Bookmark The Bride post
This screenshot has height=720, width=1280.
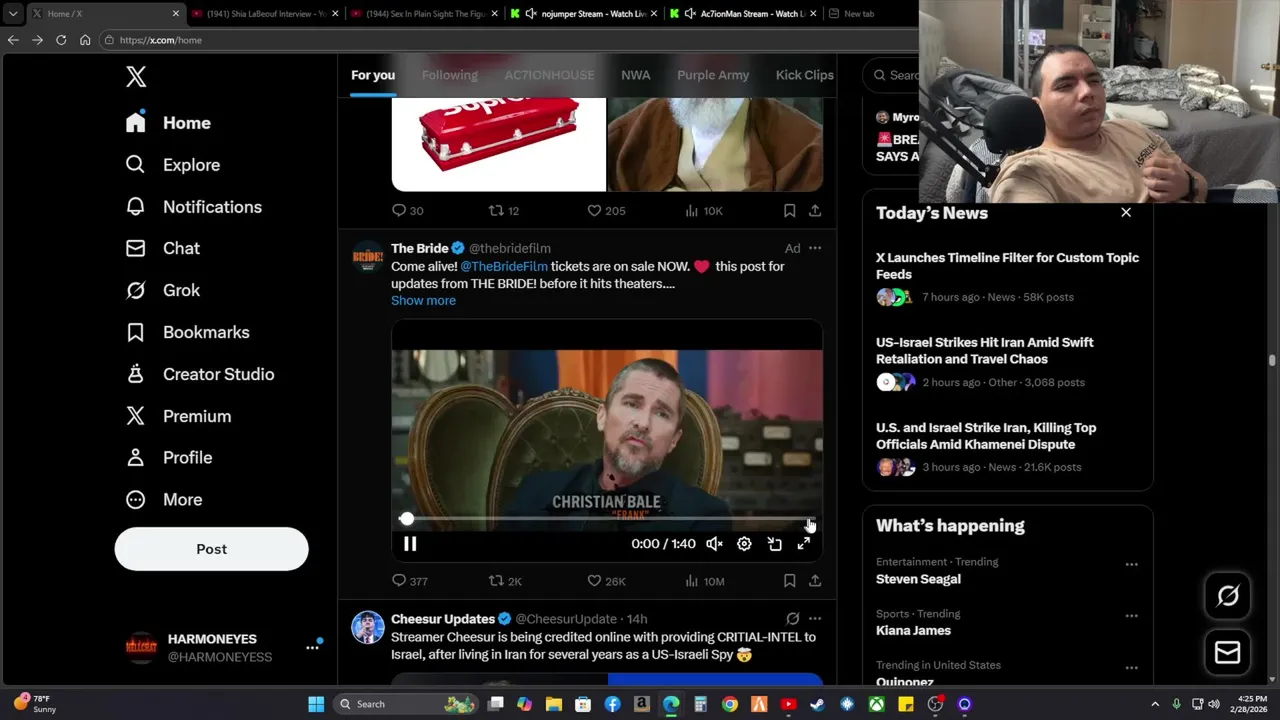click(789, 581)
